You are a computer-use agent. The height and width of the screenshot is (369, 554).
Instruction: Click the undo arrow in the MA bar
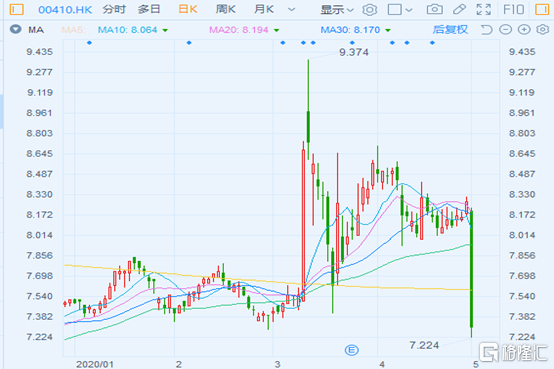coord(487,30)
